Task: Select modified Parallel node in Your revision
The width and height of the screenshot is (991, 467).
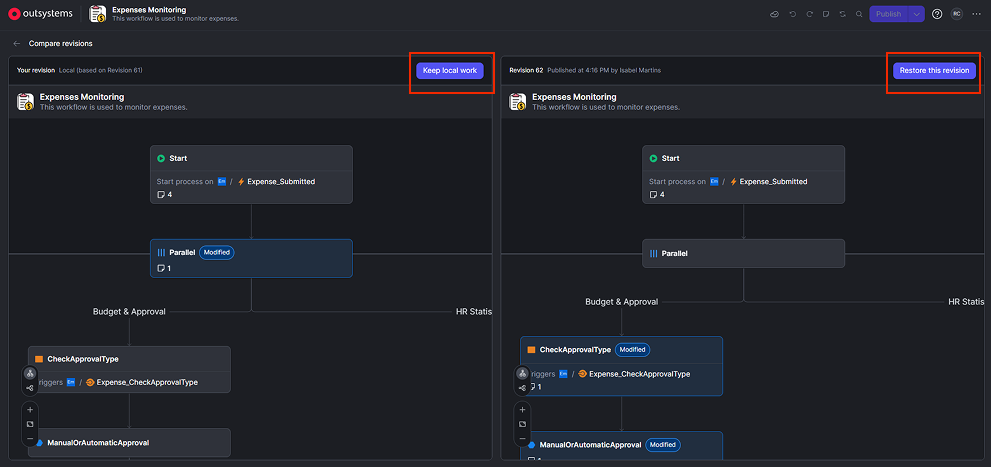Action: click(252, 258)
